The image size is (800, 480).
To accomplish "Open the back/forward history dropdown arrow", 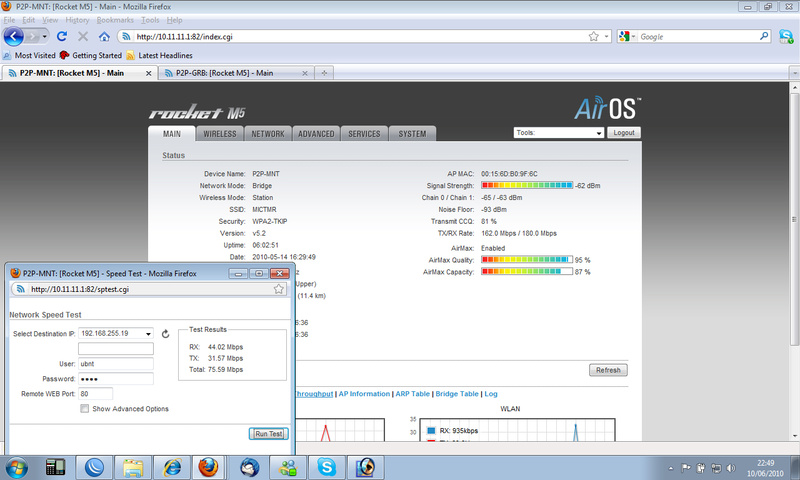I will coord(44,37).
